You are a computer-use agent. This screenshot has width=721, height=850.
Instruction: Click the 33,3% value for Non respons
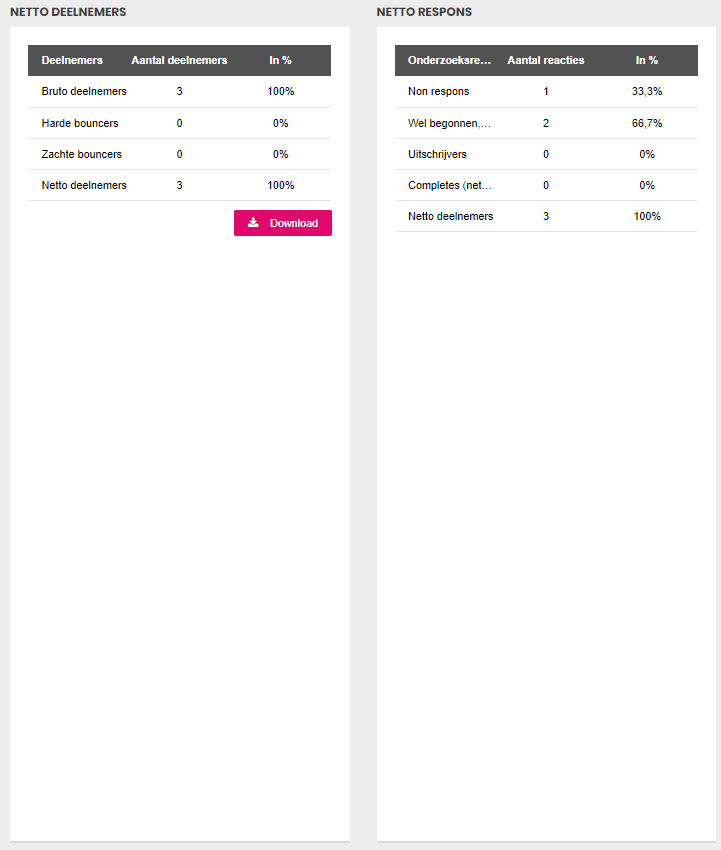647,91
